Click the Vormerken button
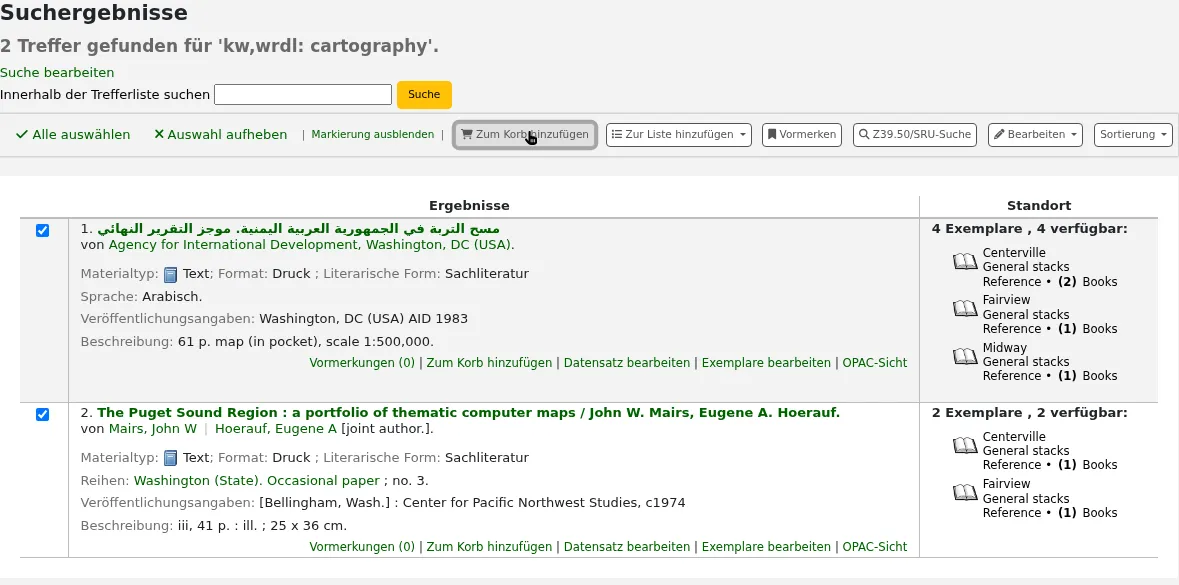This screenshot has height=585, width=1179. point(802,135)
